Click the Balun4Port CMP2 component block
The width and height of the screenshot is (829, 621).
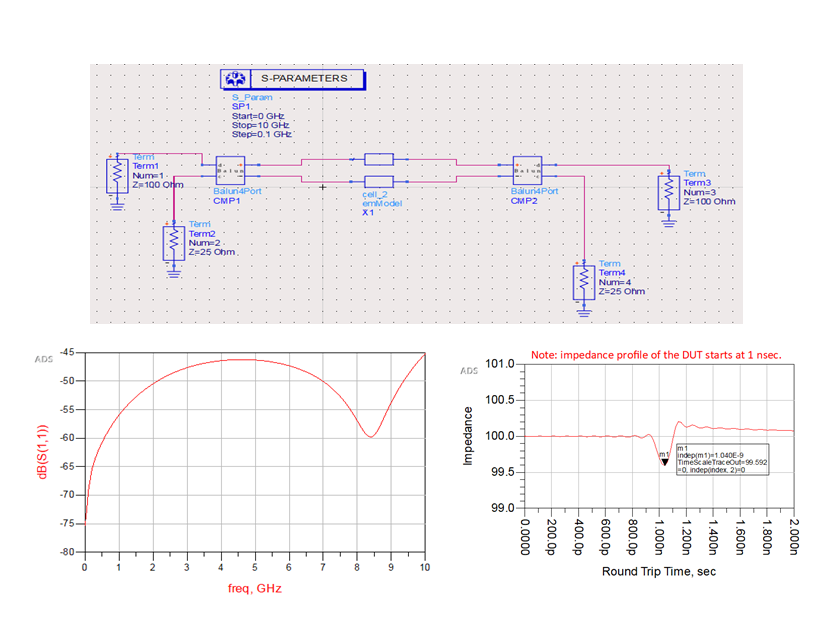(x=528, y=171)
